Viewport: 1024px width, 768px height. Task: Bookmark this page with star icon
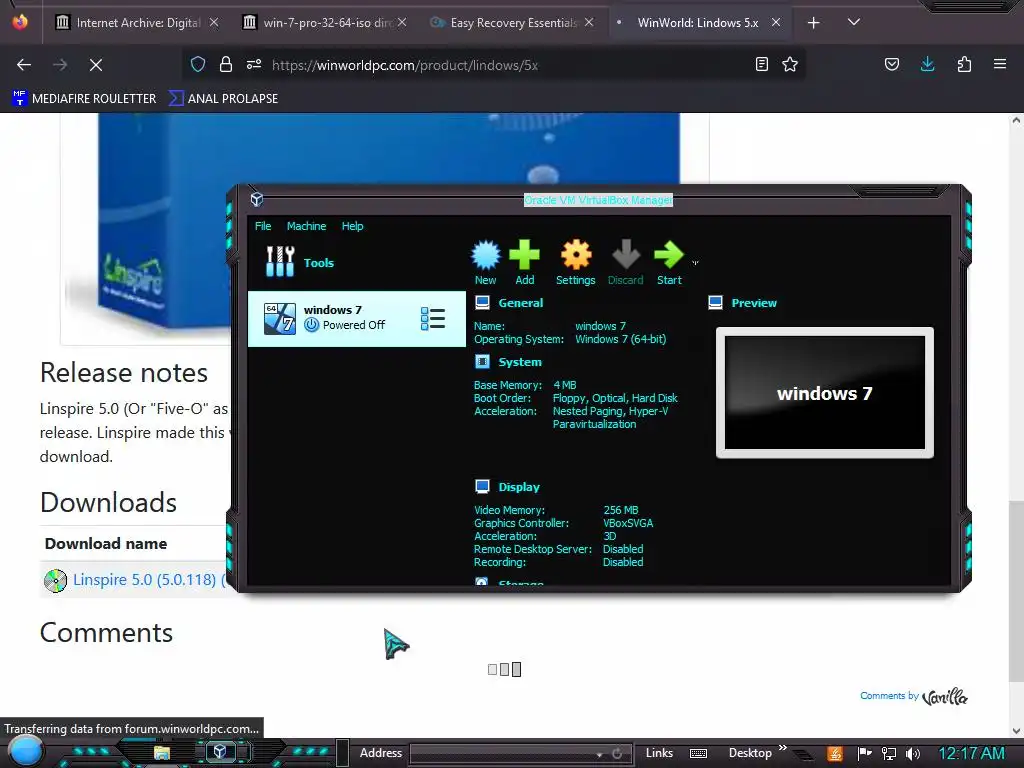pos(790,64)
